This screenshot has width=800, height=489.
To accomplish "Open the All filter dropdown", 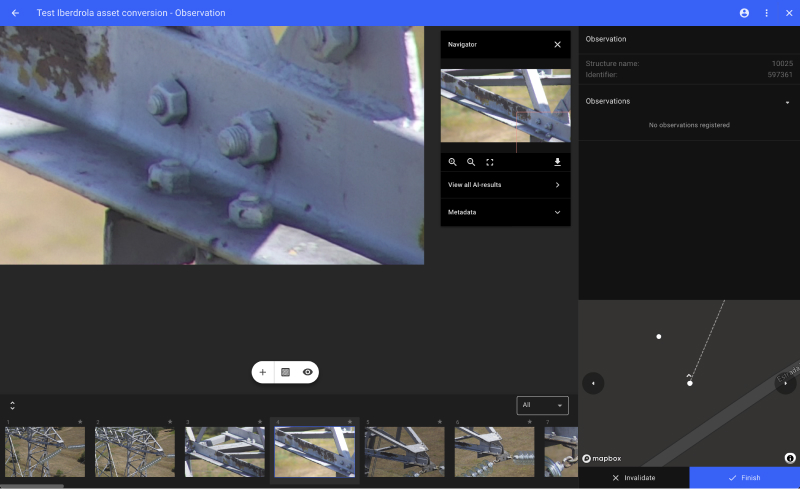I will click(x=542, y=405).
